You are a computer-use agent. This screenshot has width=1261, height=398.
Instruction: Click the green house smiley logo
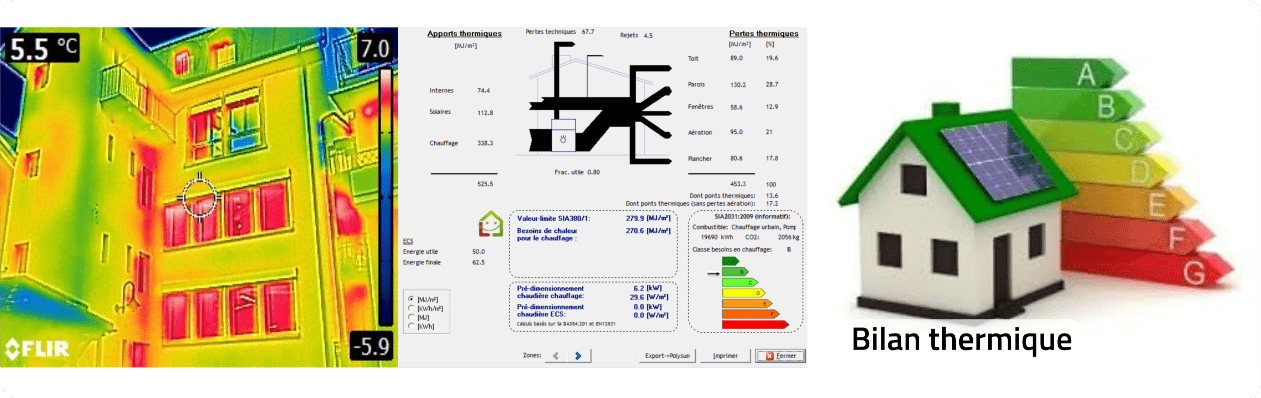pyautogui.click(x=491, y=222)
